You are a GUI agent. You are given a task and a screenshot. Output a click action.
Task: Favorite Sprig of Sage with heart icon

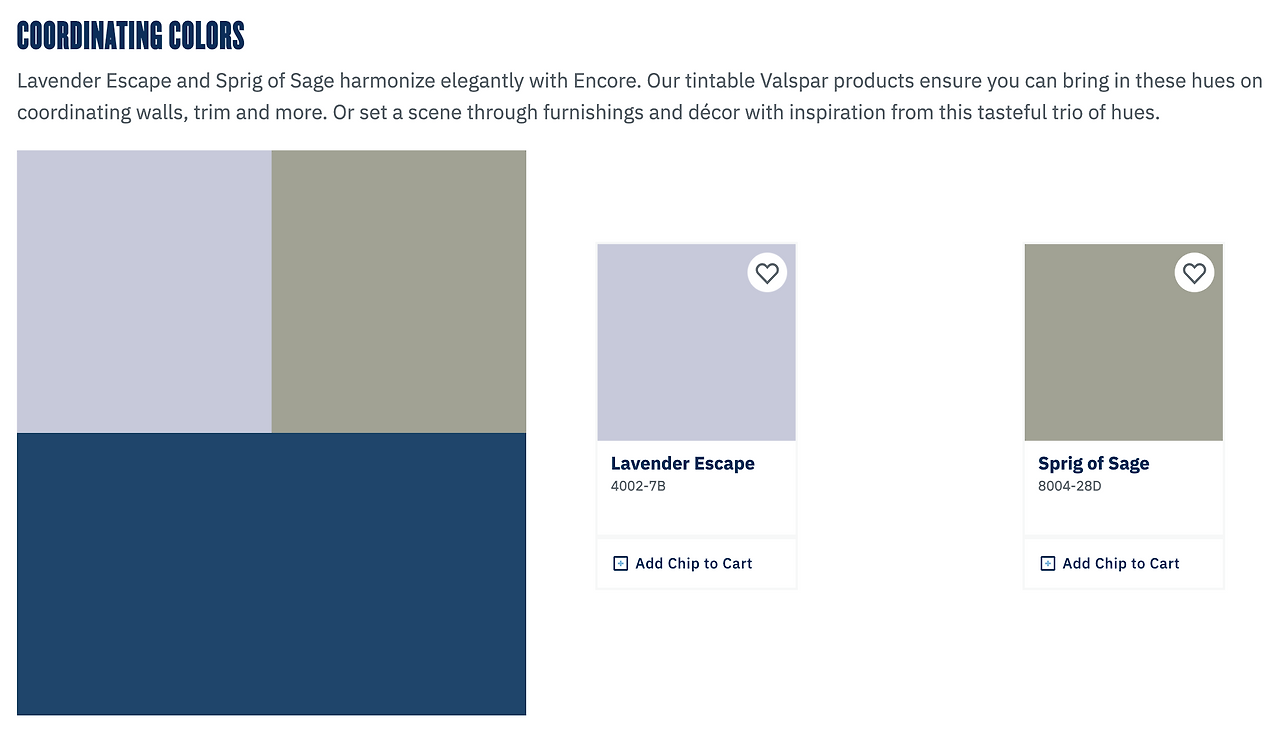click(x=1194, y=273)
